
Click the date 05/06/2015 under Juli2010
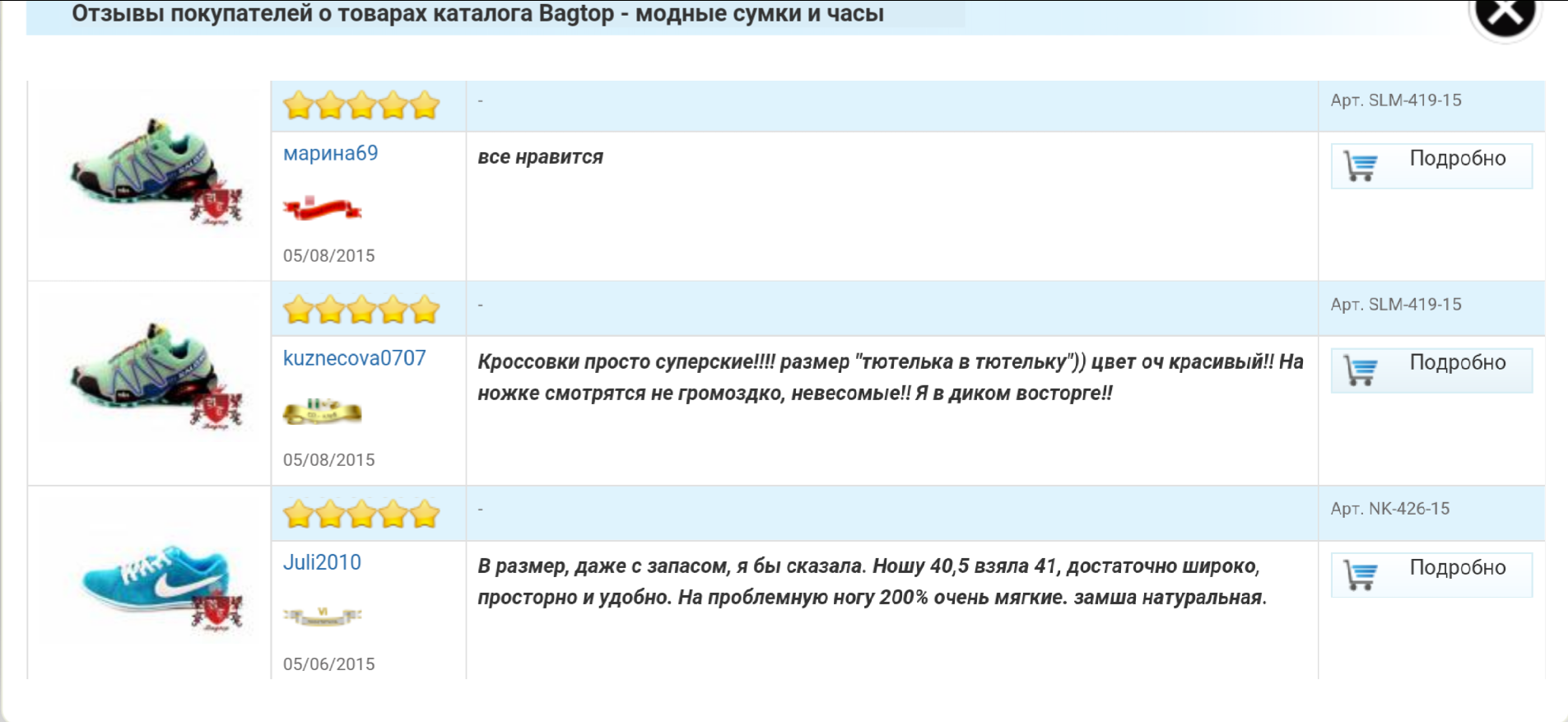point(328,664)
